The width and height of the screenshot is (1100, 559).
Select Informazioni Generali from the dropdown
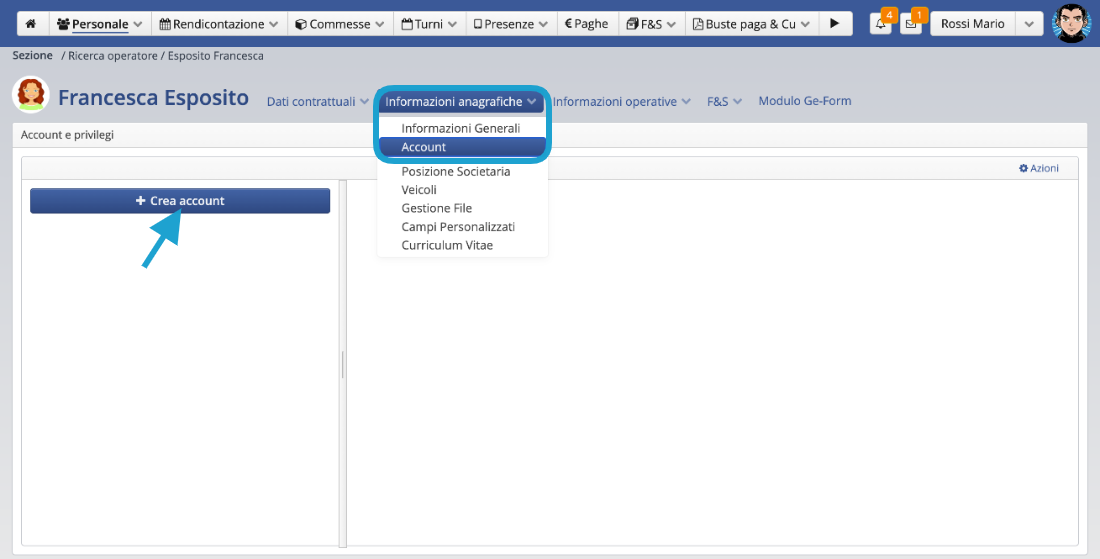tap(460, 128)
